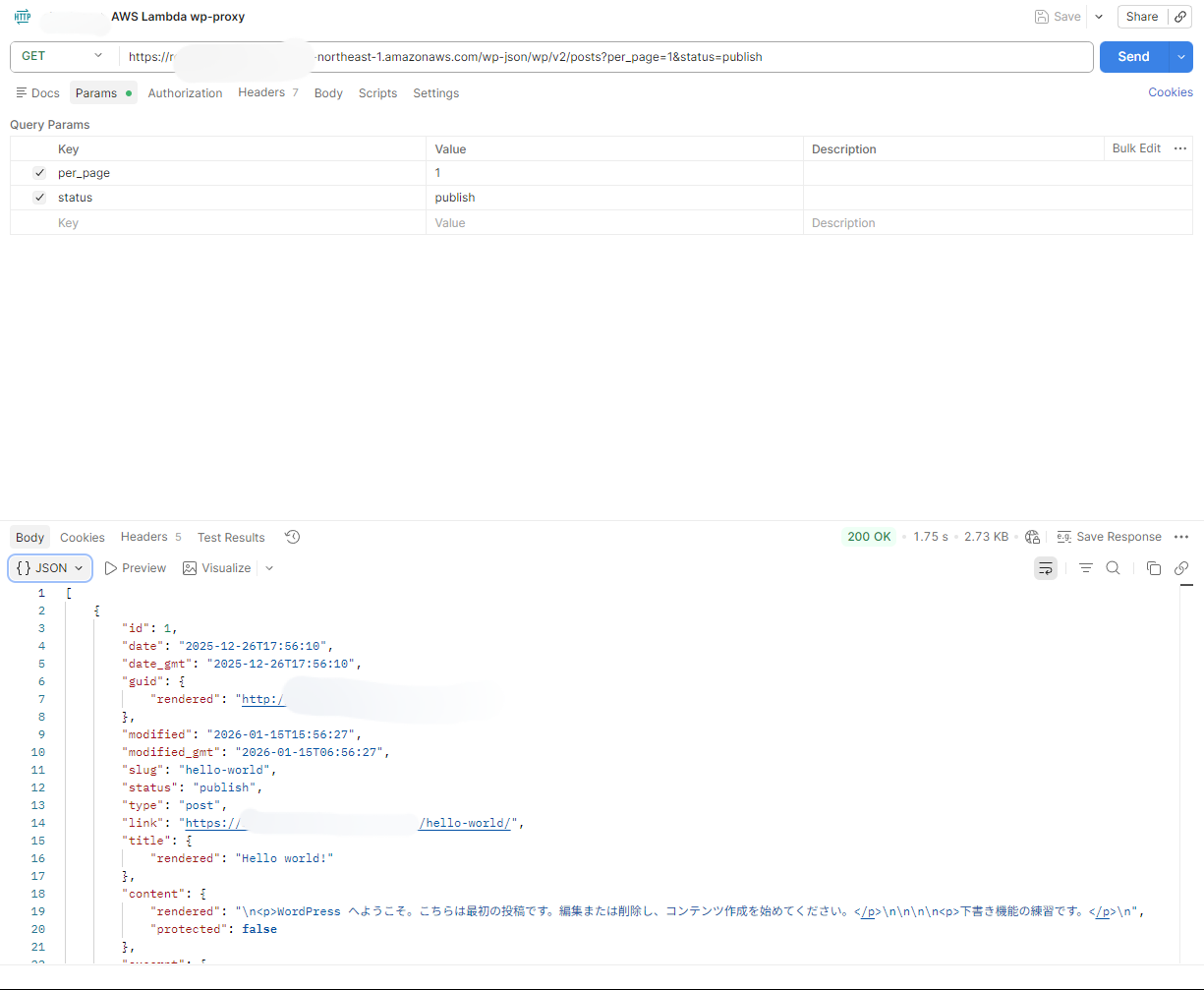Open the response more options ellipsis
The height and width of the screenshot is (990, 1204).
pyautogui.click(x=1181, y=537)
